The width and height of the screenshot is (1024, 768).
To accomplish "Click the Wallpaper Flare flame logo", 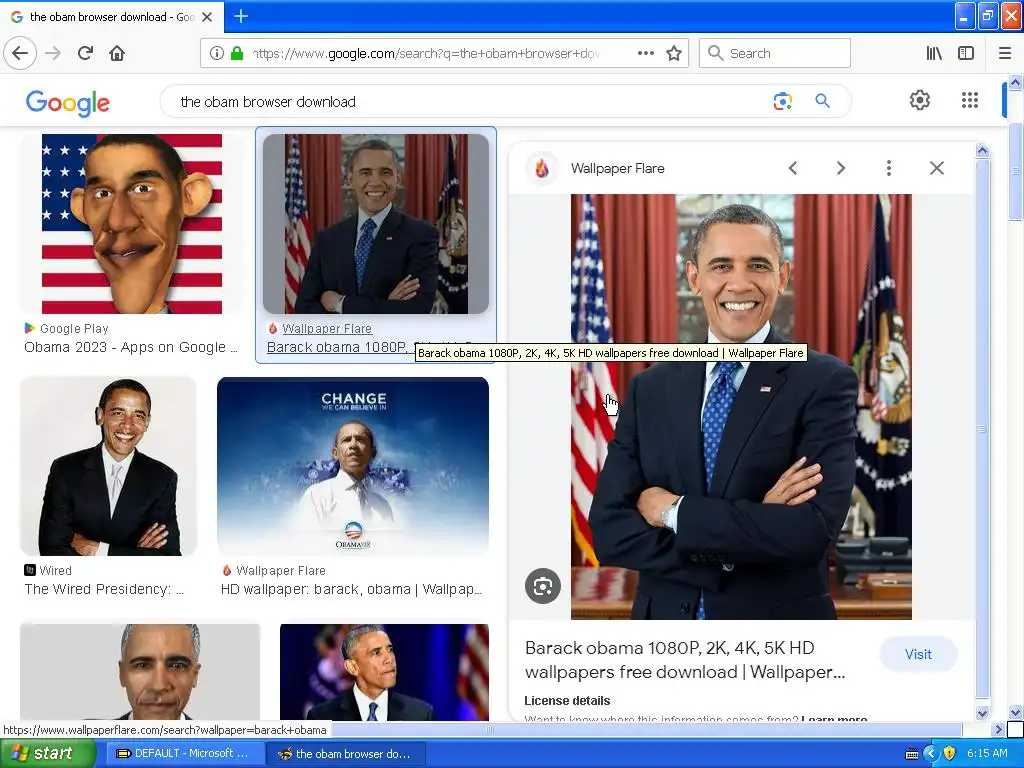I will tap(541, 168).
